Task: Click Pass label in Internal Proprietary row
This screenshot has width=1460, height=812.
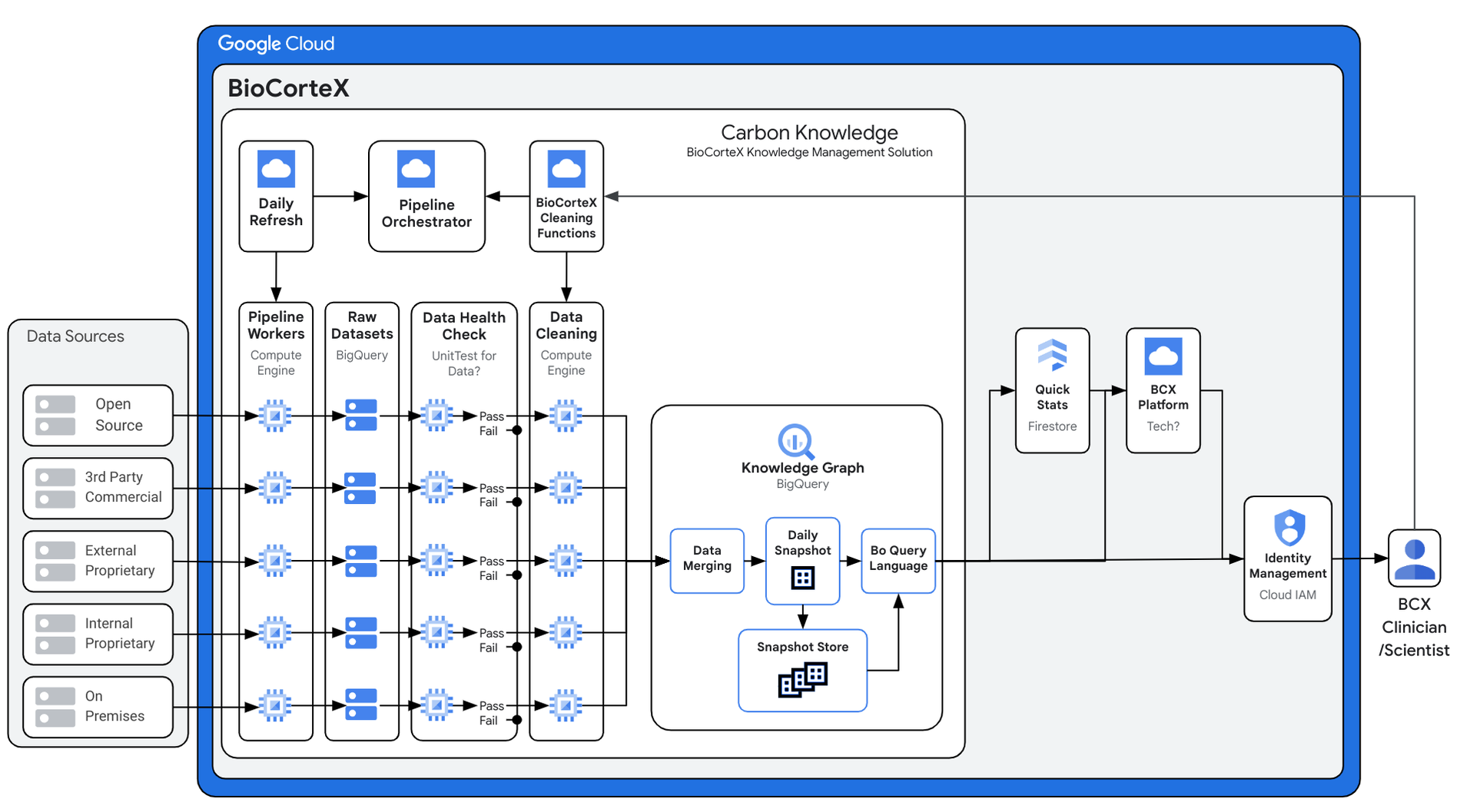Action: click(x=492, y=633)
